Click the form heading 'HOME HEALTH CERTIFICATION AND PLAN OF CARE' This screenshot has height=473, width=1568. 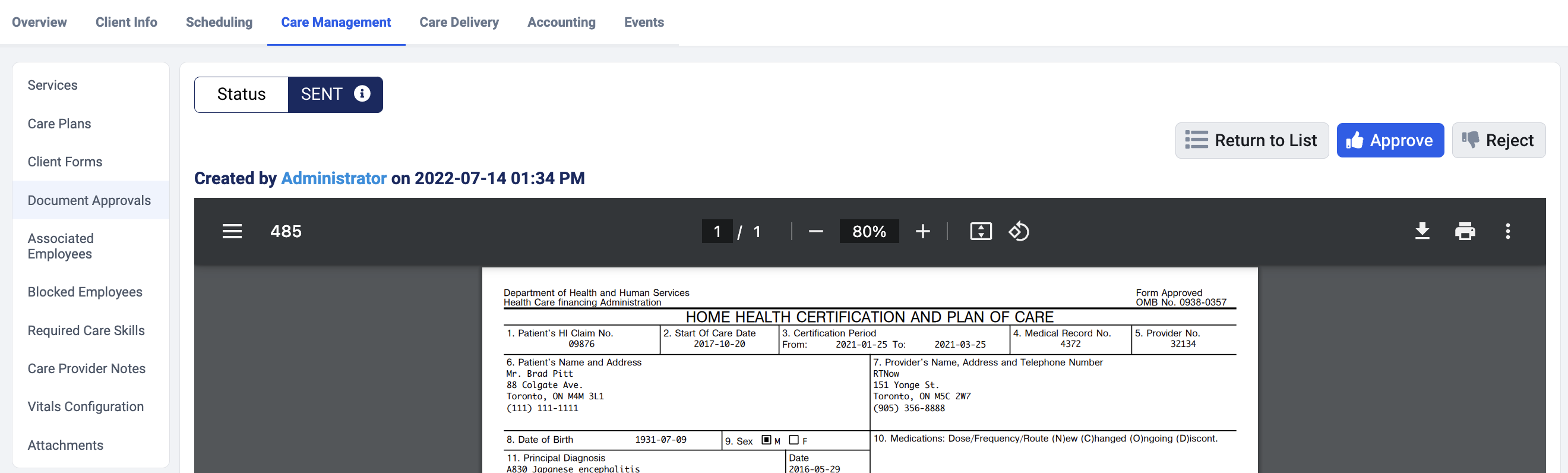(x=869, y=317)
